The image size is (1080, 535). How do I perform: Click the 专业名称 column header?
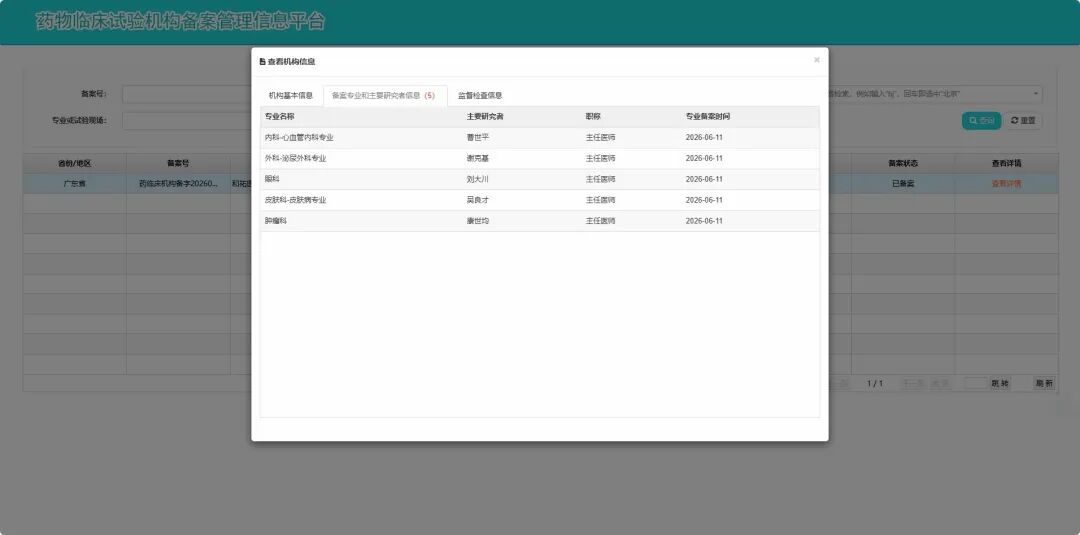280,116
